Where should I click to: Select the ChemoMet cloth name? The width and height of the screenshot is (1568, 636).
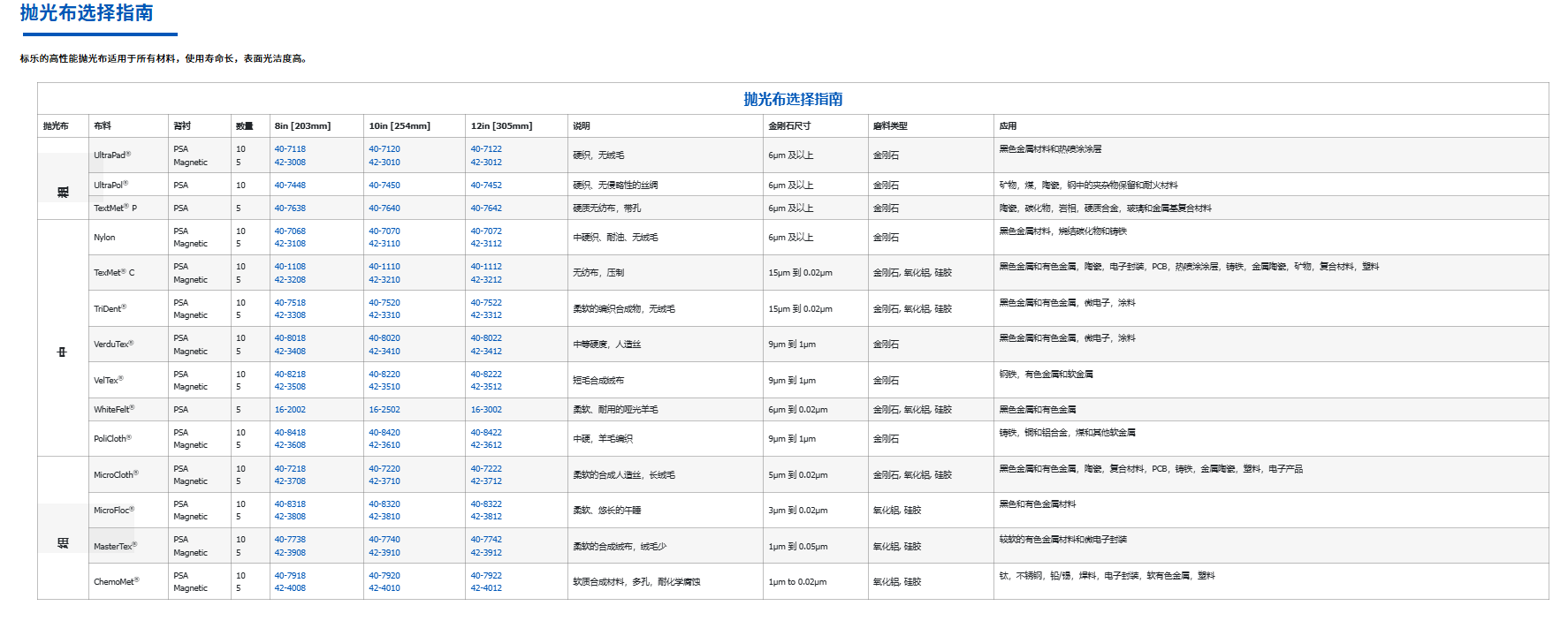pos(117,582)
